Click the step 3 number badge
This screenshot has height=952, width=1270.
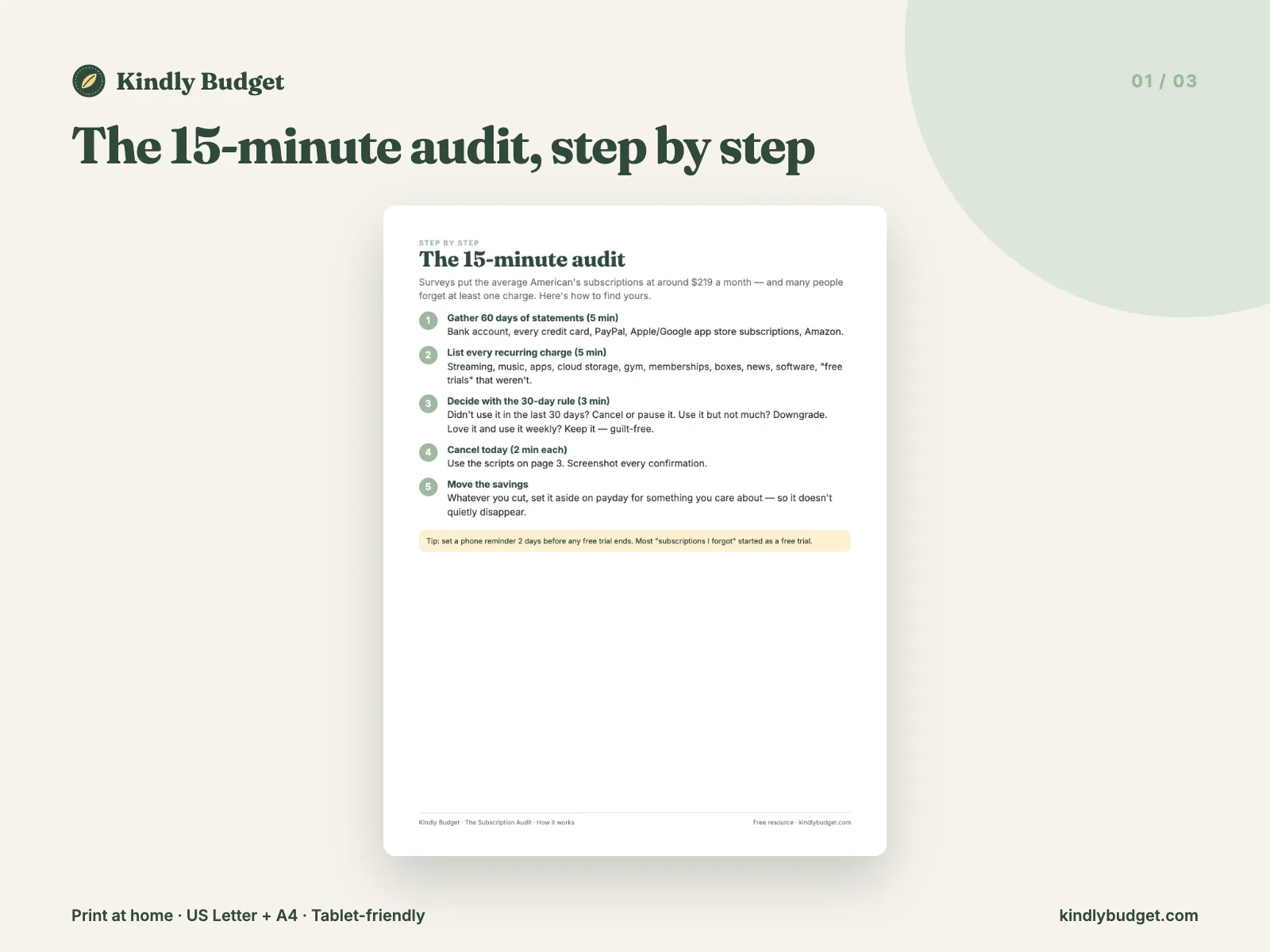click(x=429, y=403)
